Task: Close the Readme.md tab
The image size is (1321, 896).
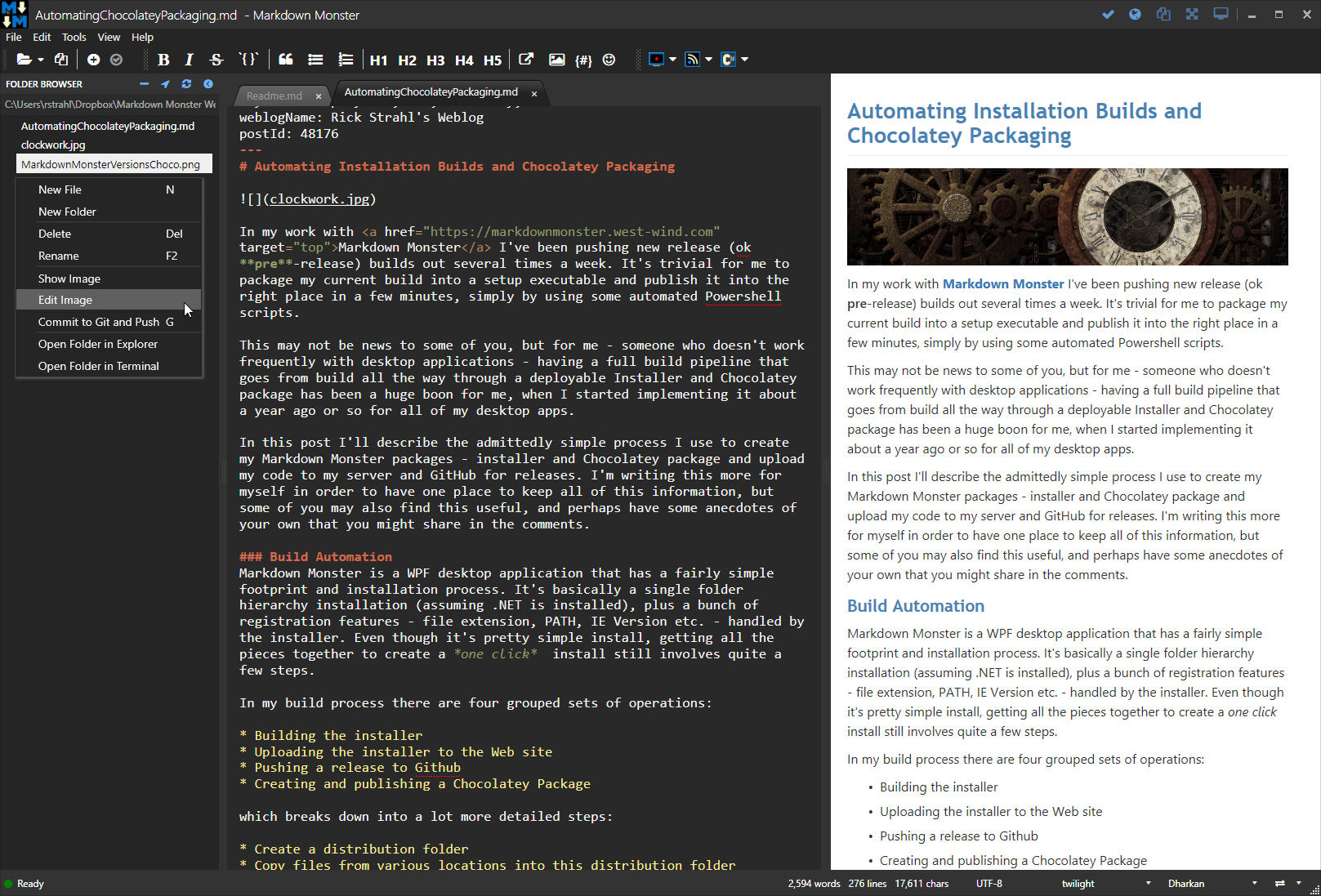Action: [x=319, y=96]
